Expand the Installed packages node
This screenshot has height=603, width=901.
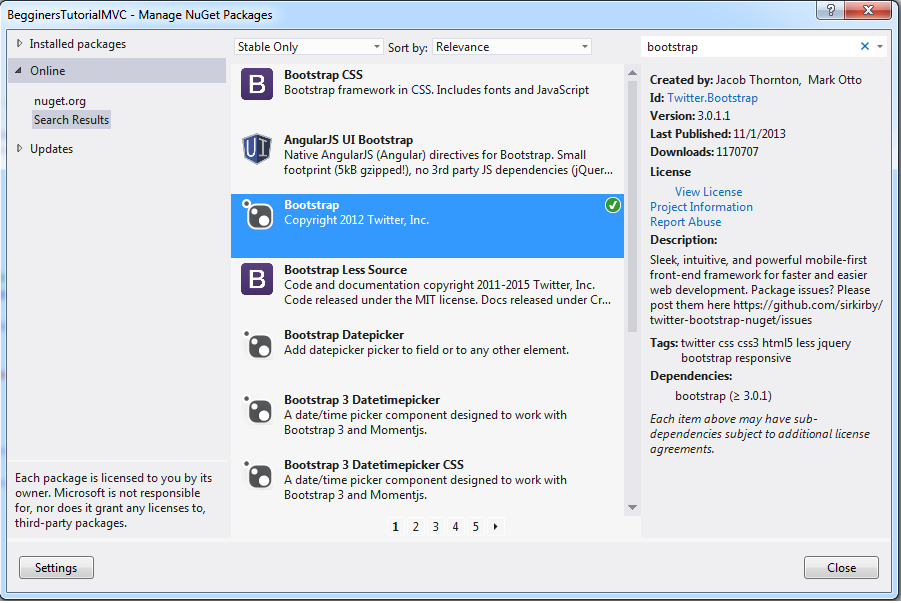(20, 44)
